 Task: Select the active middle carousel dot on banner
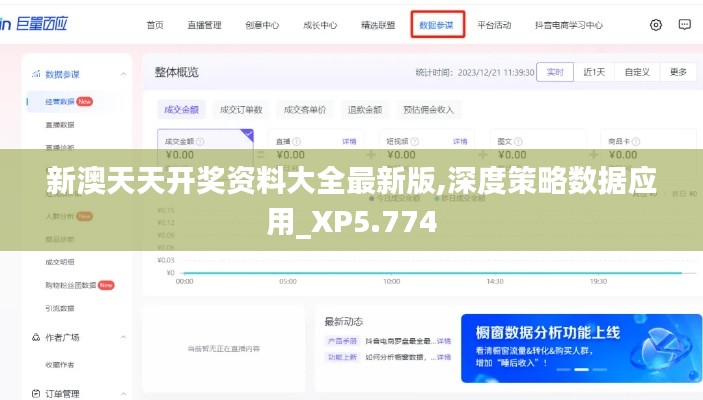[x=581, y=370]
